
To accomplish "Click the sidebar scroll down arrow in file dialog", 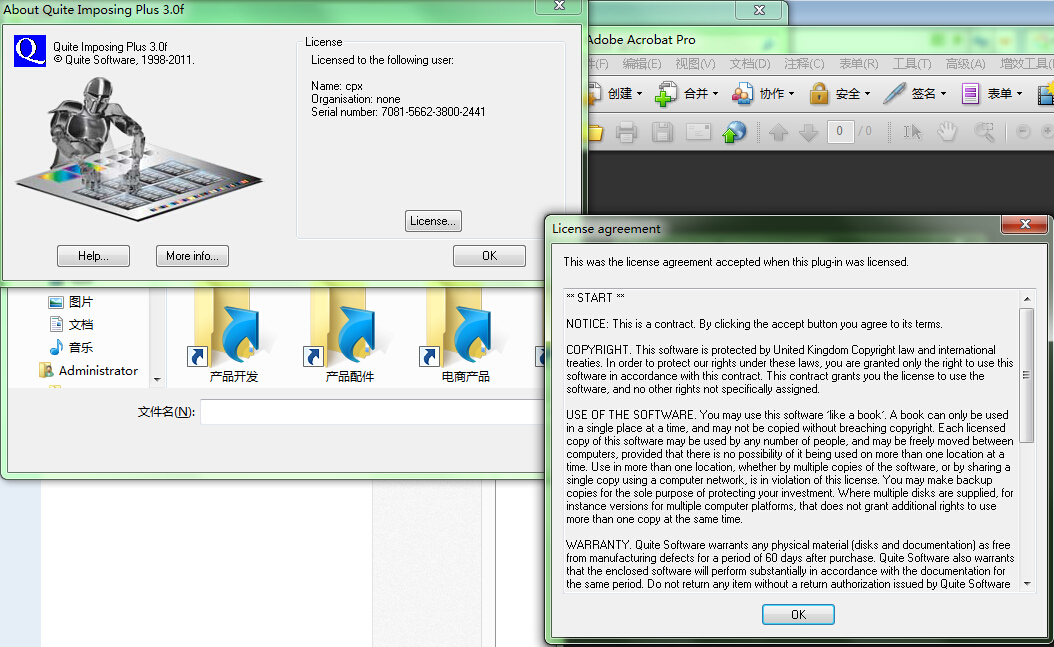I will click(157, 380).
